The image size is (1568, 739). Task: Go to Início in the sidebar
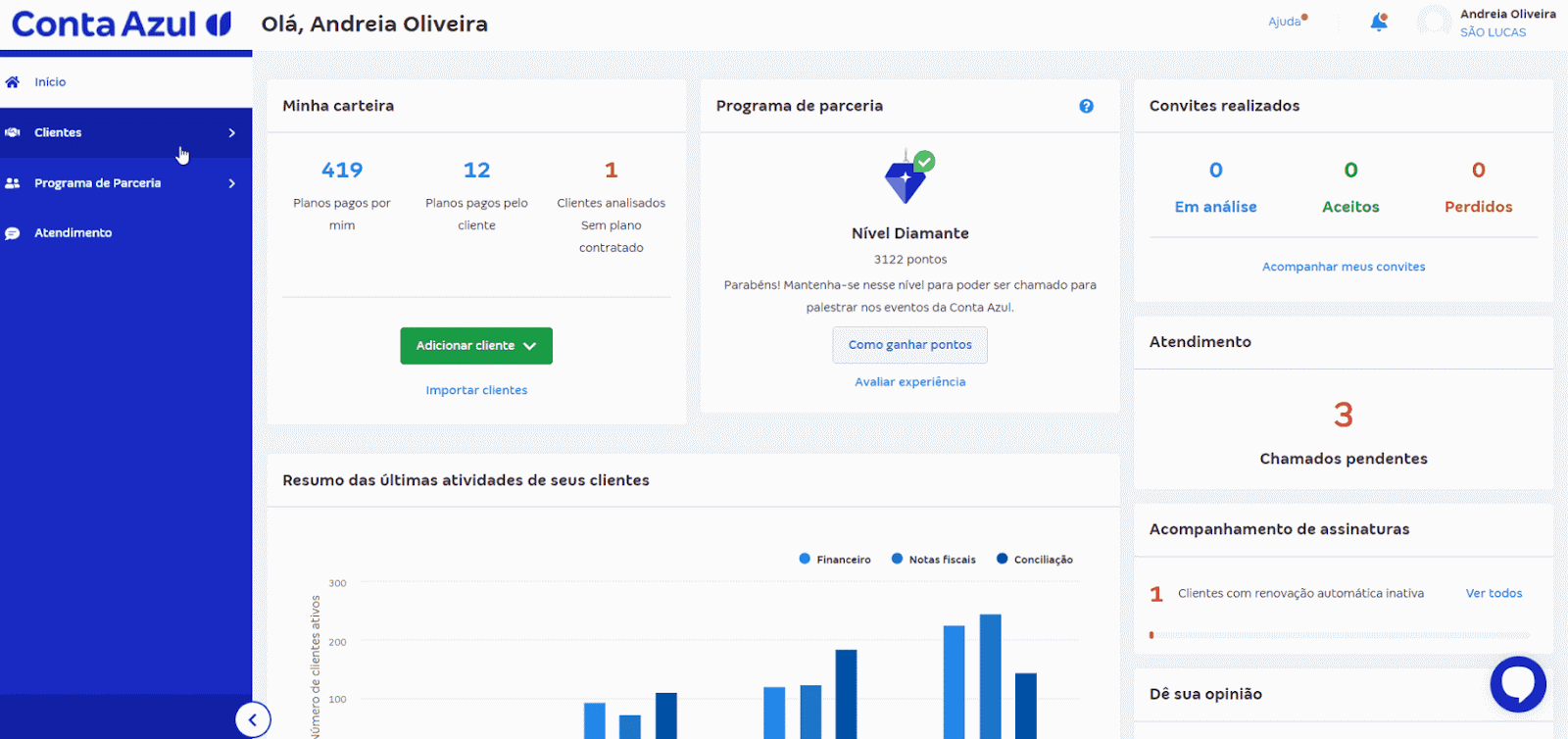126,82
